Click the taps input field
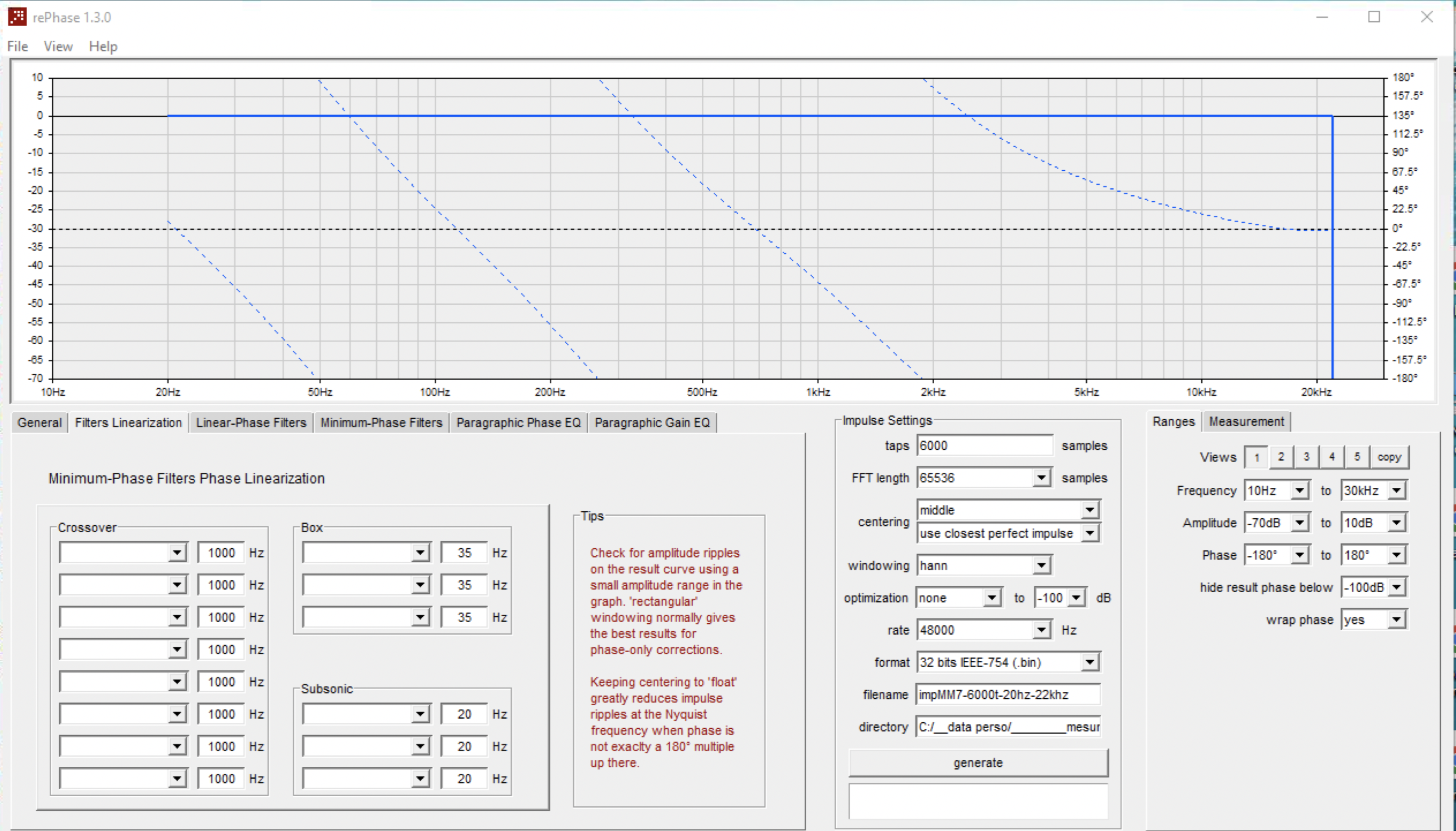1456x831 pixels. pos(984,445)
